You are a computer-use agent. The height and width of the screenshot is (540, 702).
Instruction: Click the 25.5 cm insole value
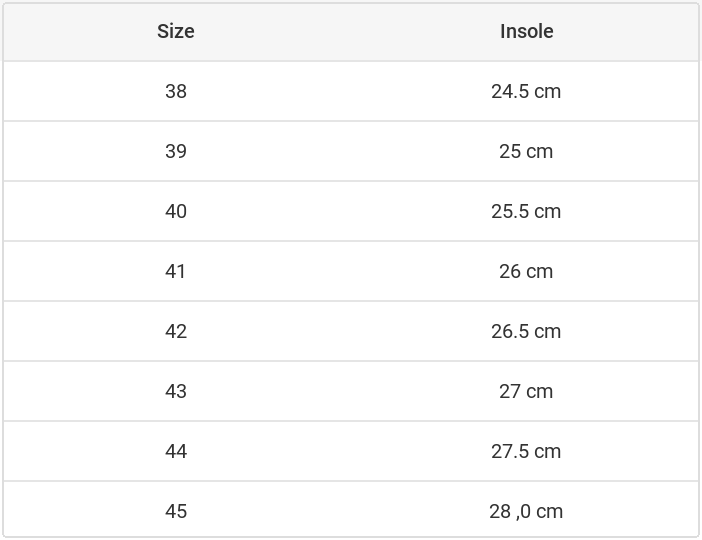tap(526, 211)
